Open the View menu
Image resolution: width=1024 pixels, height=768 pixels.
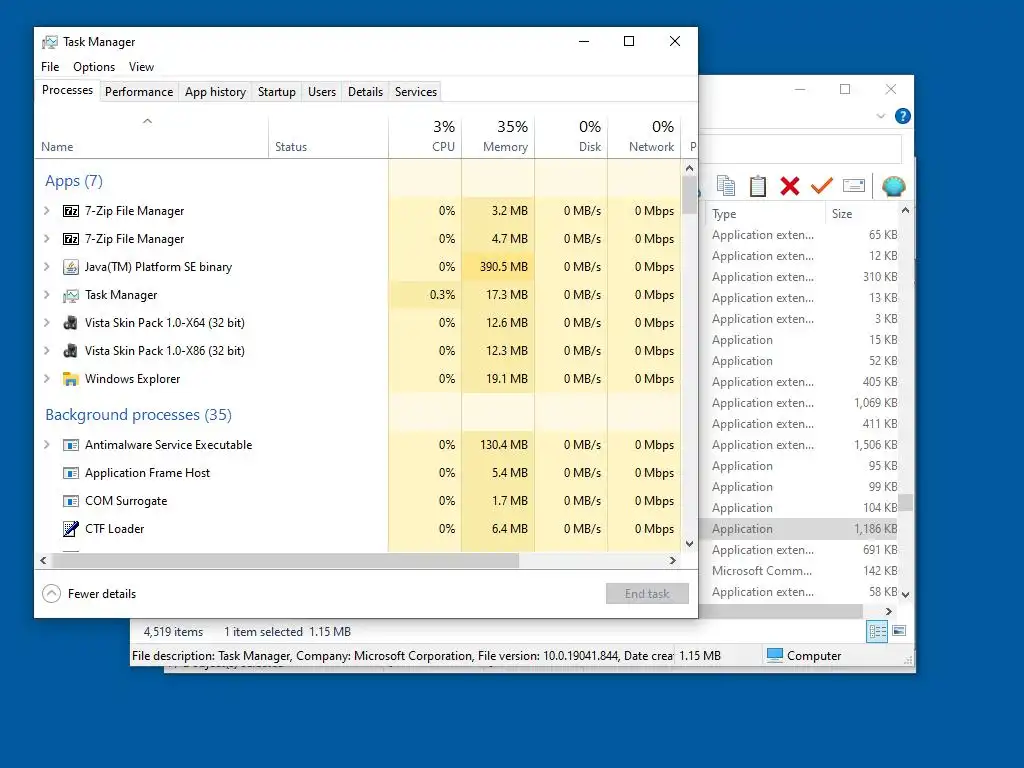coord(141,67)
